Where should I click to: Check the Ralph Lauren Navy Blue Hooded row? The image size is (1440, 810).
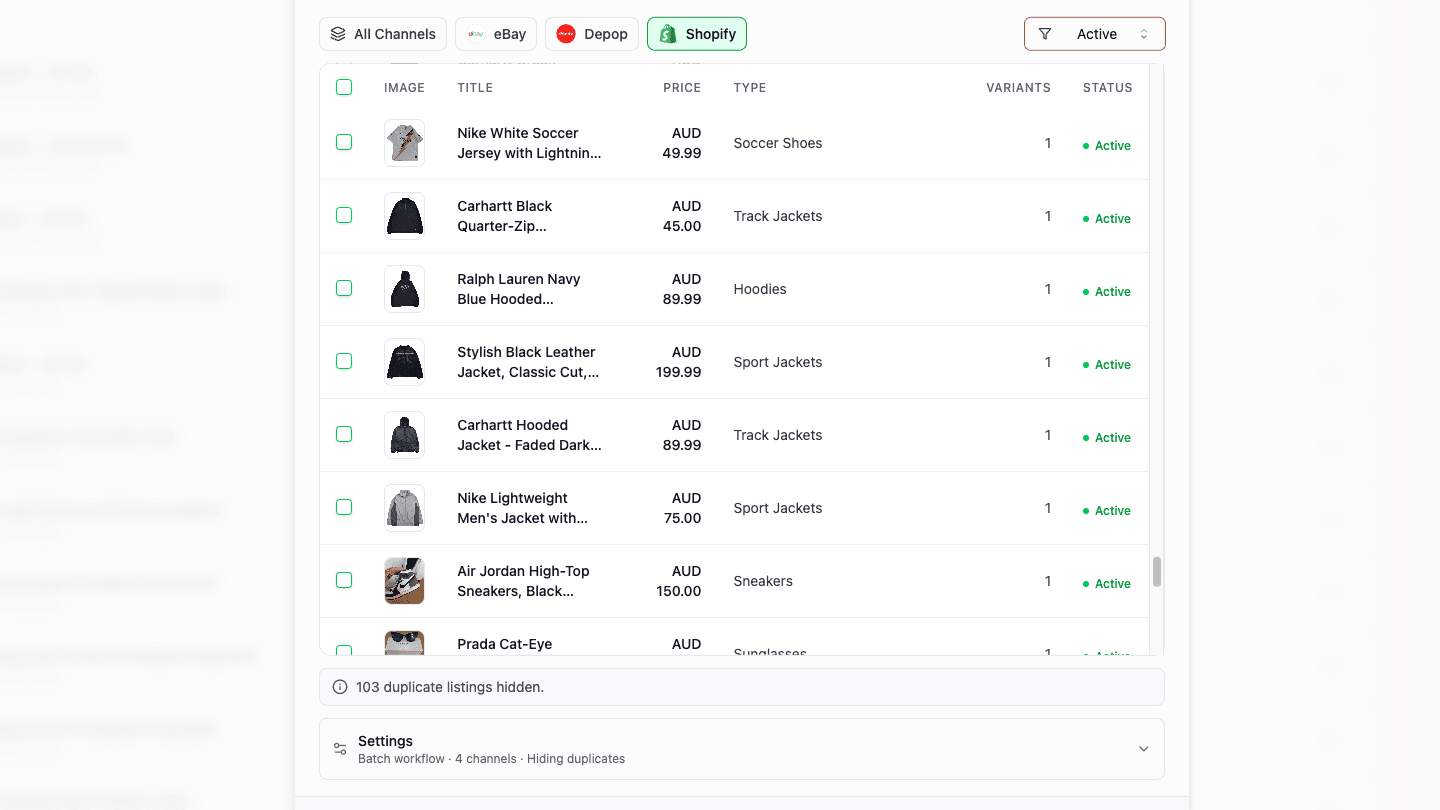coord(344,289)
